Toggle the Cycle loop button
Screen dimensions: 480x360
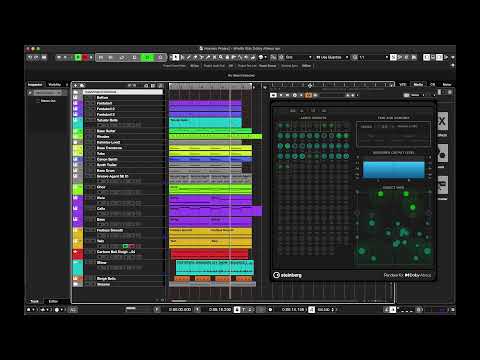click(122, 57)
